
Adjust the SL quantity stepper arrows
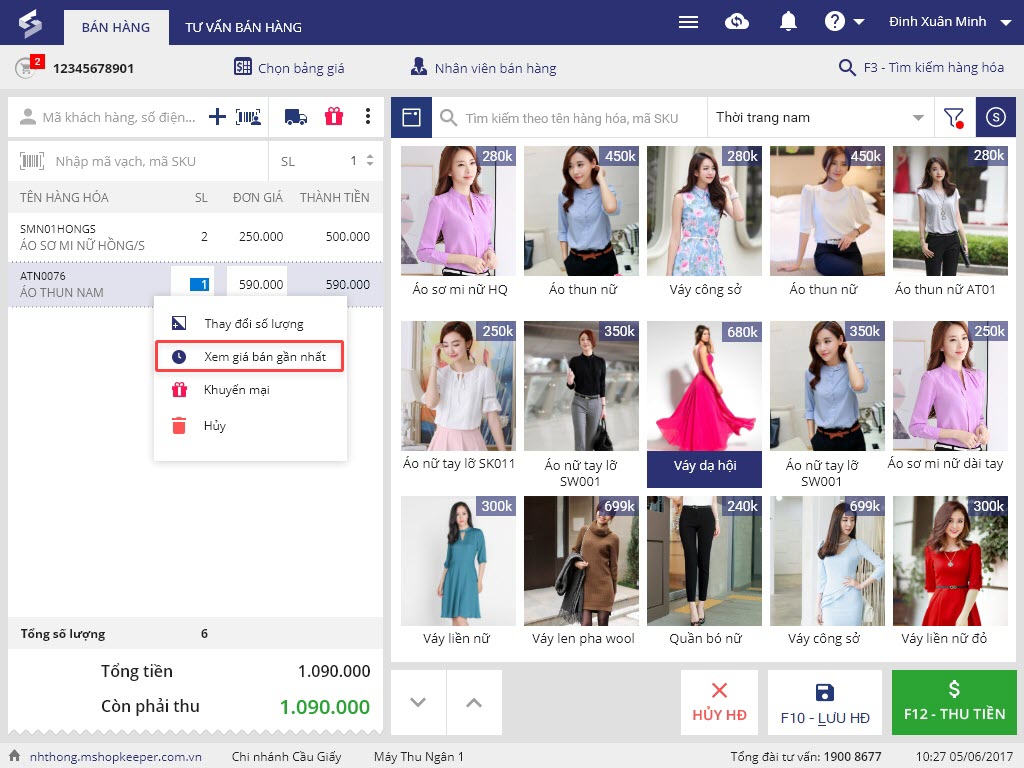[x=370, y=161]
